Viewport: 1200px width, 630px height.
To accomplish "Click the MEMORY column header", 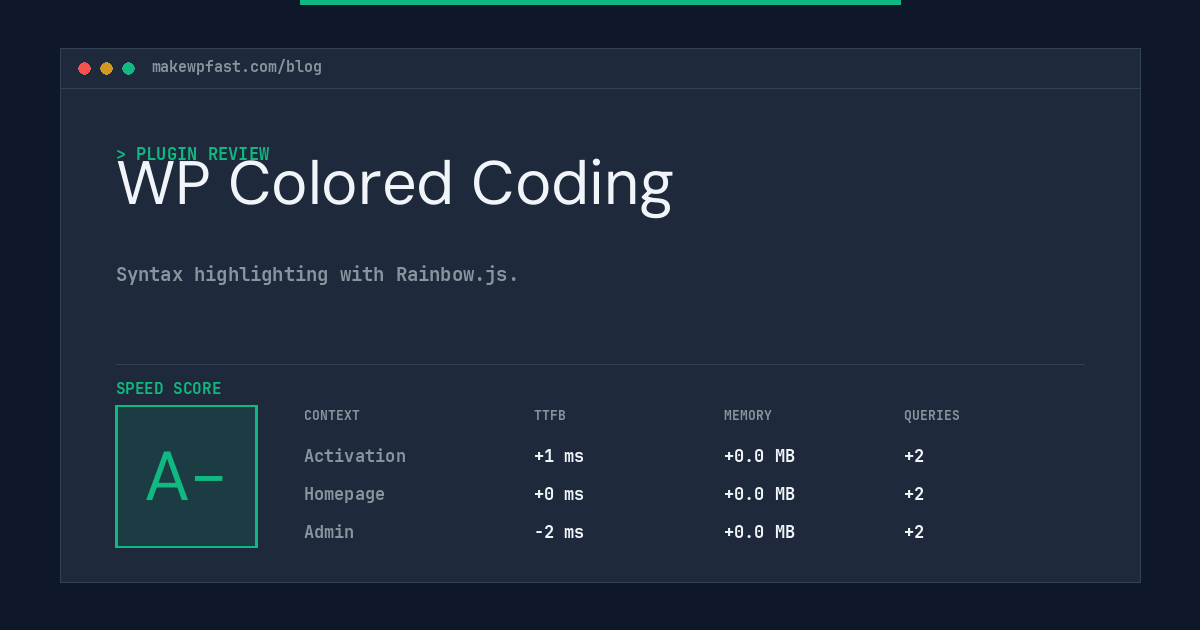I will tap(748, 416).
